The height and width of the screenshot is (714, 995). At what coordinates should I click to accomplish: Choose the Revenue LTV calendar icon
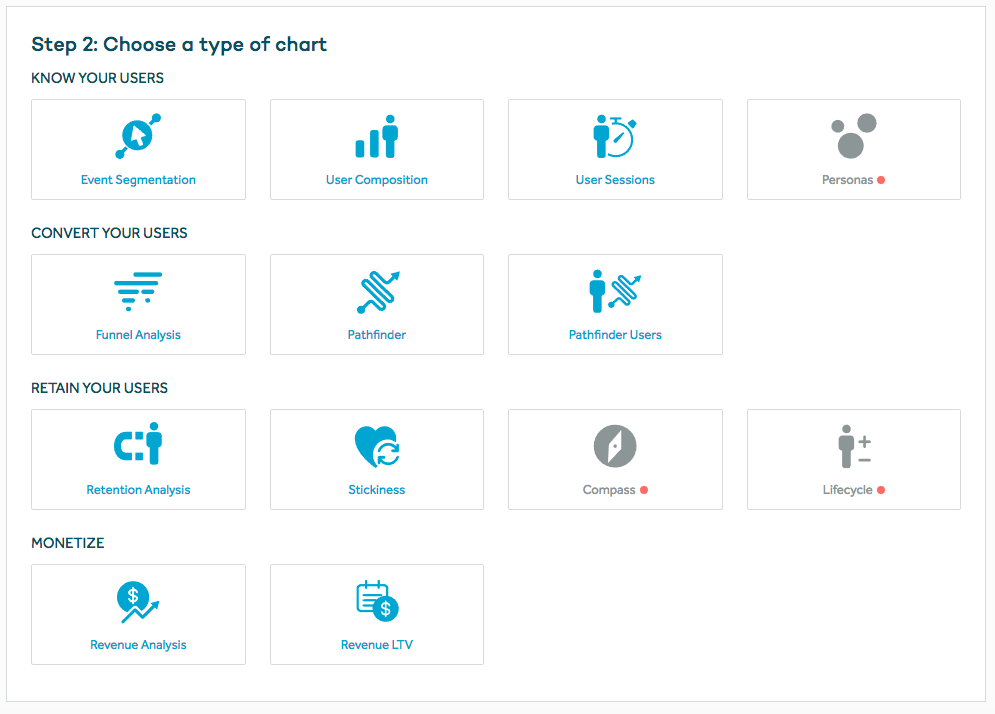coord(377,601)
